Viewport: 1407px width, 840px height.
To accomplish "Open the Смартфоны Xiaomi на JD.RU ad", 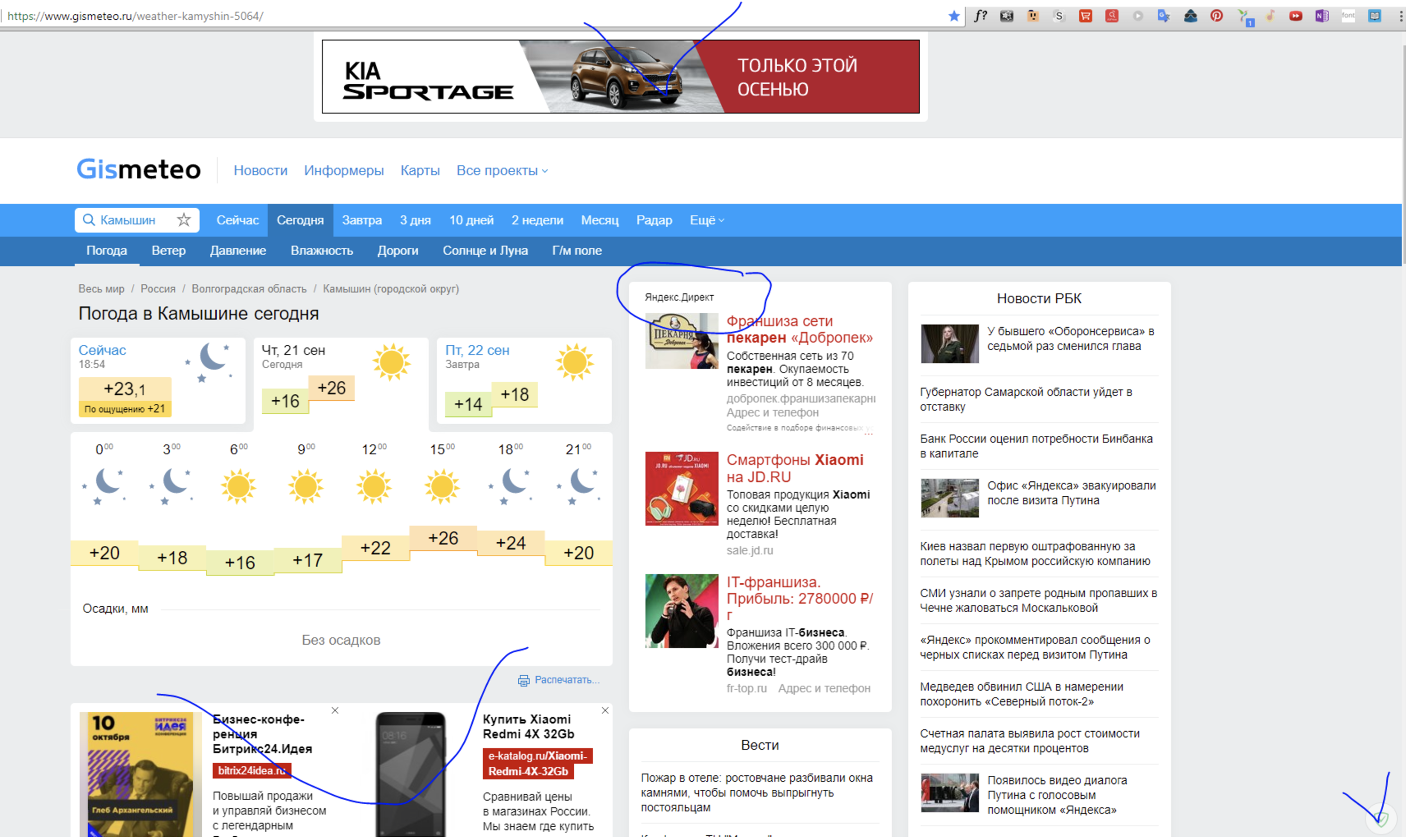I will [x=795, y=469].
